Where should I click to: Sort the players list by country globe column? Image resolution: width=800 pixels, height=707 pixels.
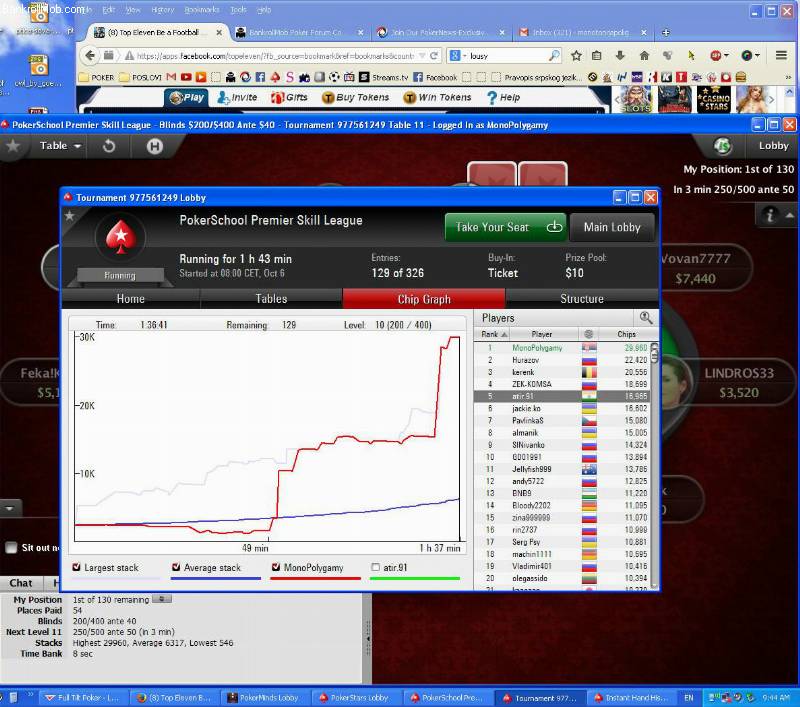588,334
